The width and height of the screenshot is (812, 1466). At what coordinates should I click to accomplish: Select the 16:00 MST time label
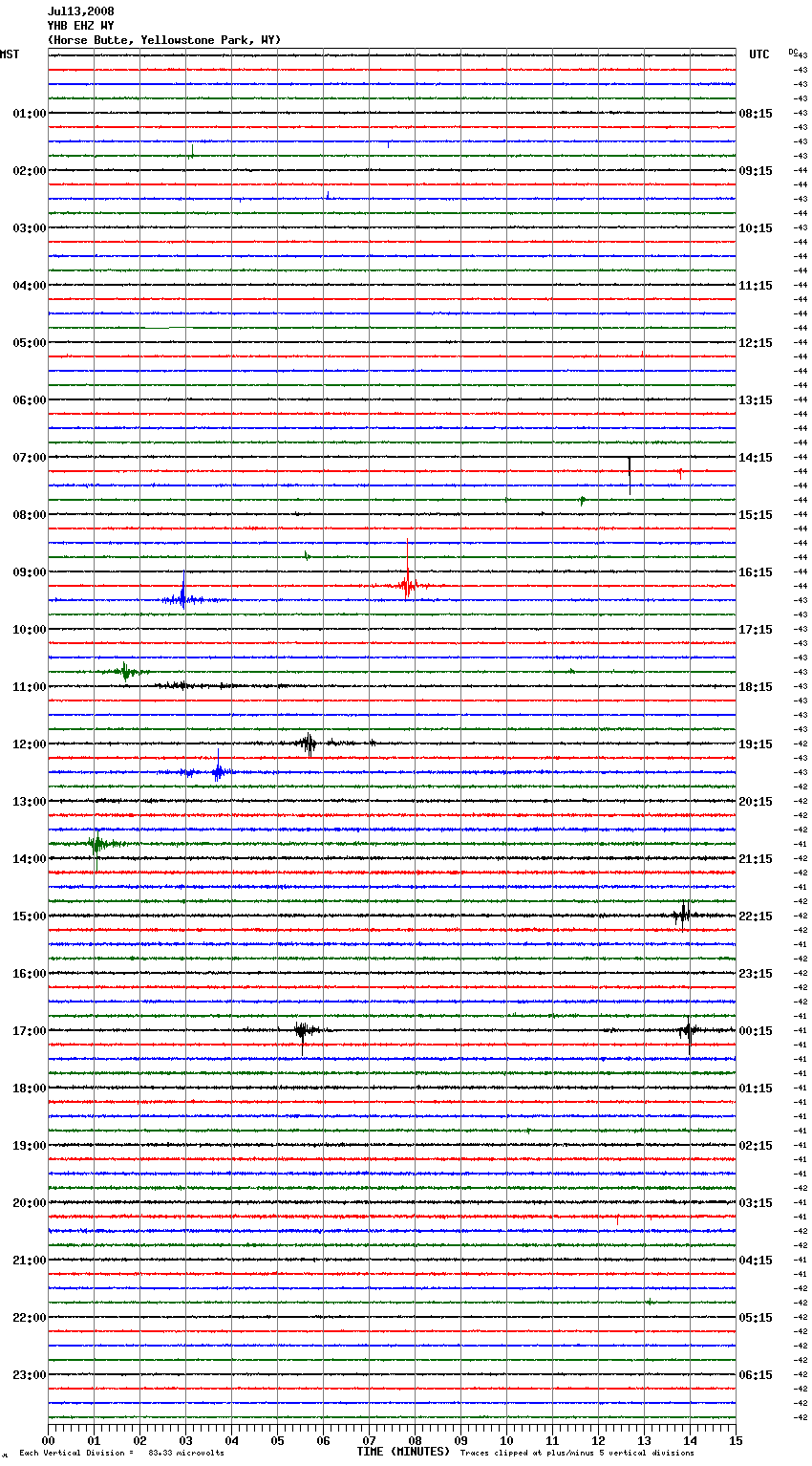point(30,974)
